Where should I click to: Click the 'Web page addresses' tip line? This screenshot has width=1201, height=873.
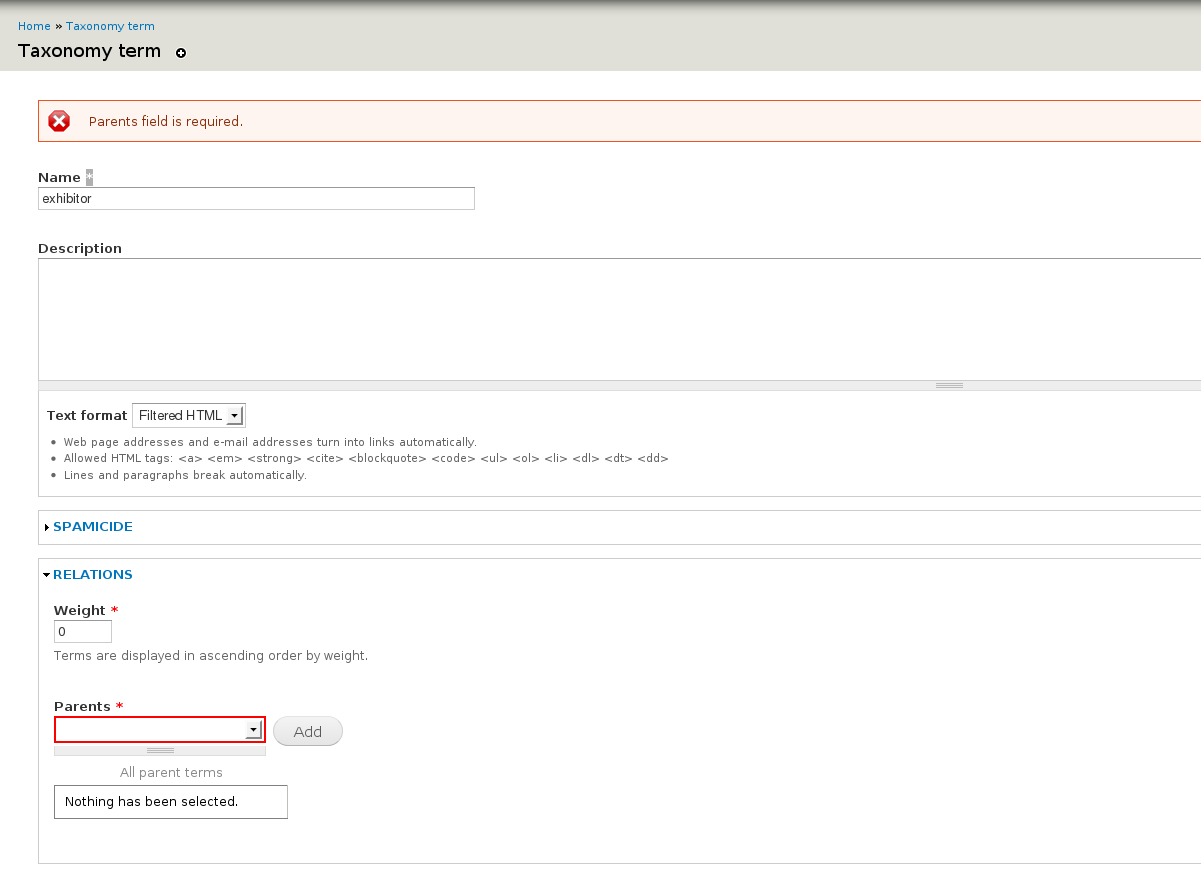270,442
